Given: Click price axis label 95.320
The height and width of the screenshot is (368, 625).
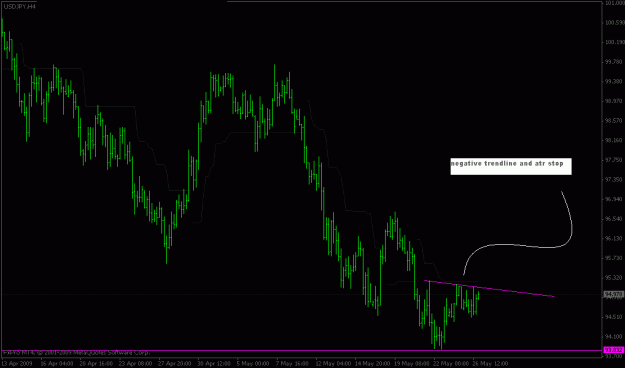Looking at the screenshot, I should pos(614,277).
